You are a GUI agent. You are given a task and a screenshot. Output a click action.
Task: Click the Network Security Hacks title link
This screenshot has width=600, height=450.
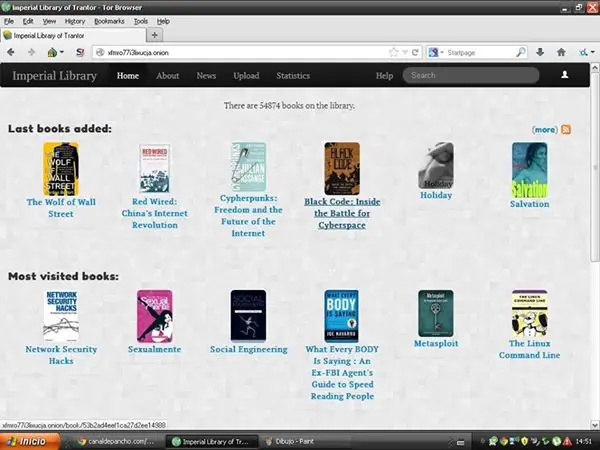tap(61, 355)
